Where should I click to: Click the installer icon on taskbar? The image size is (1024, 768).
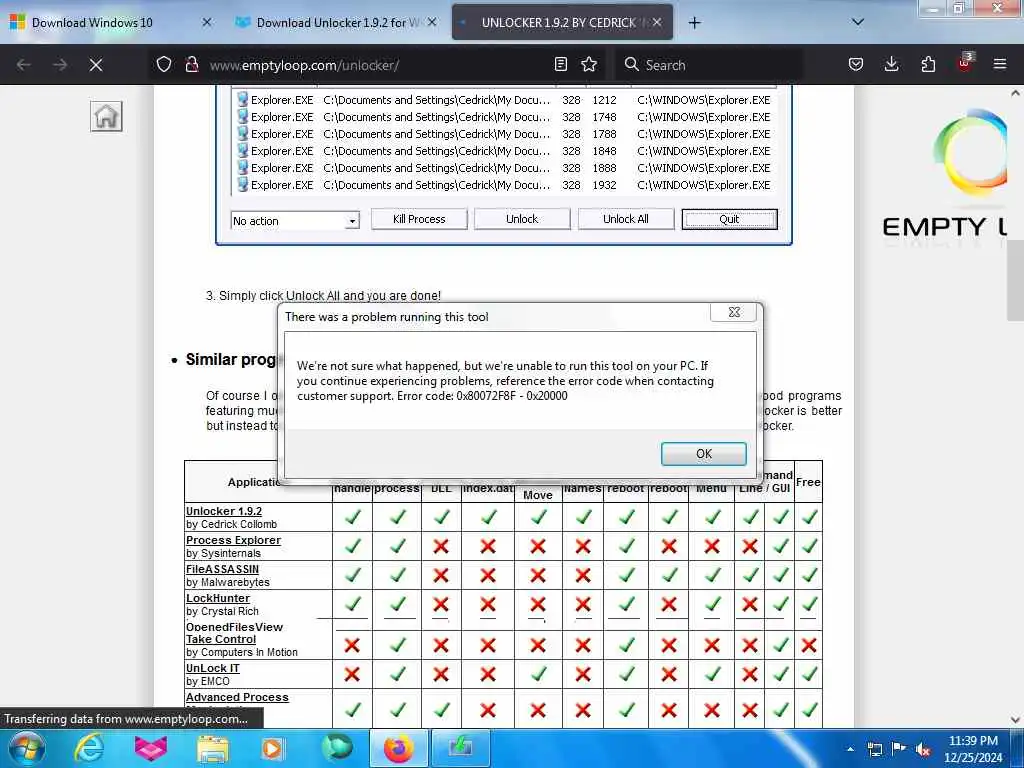click(x=460, y=748)
